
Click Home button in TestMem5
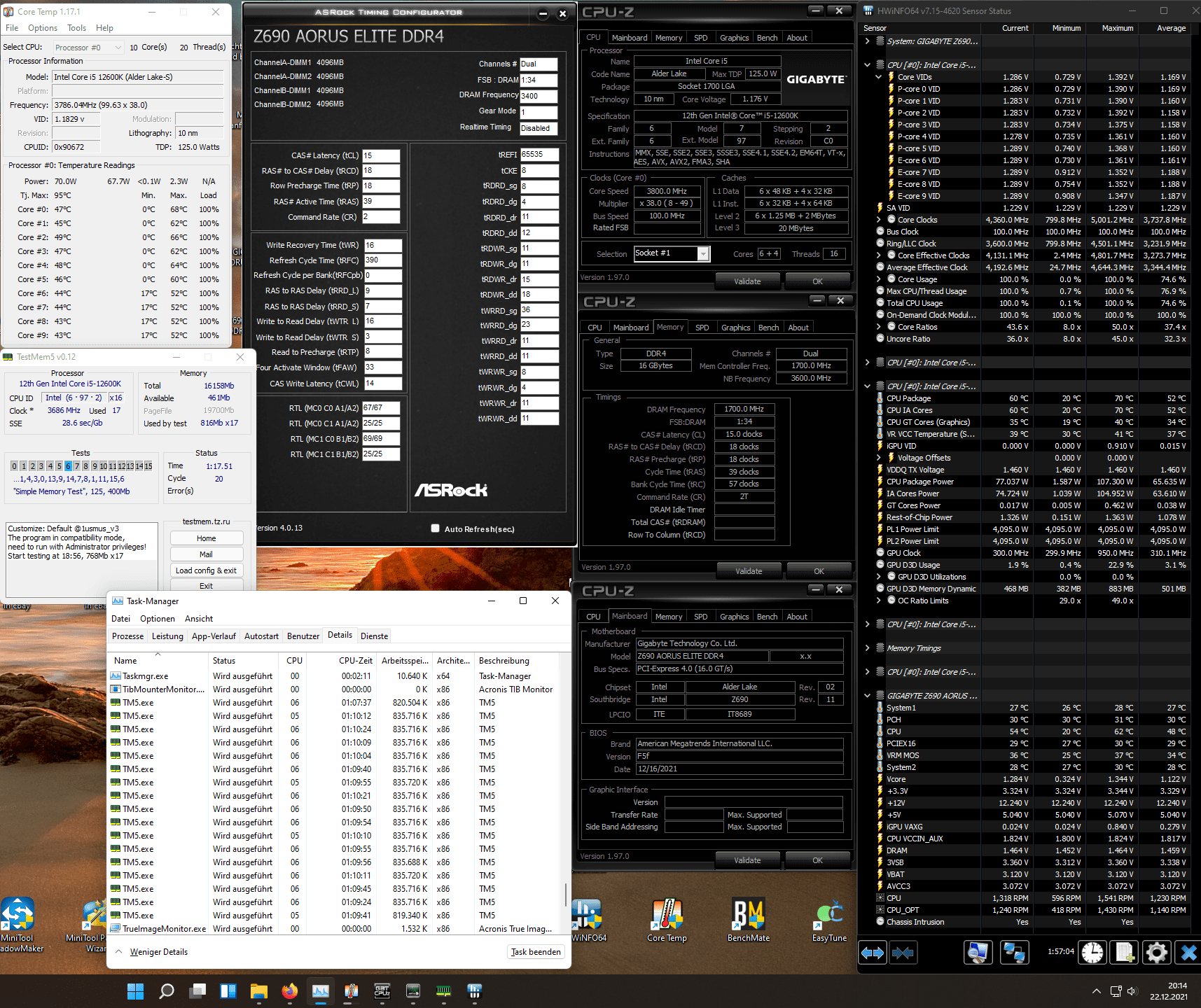coord(207,538)
